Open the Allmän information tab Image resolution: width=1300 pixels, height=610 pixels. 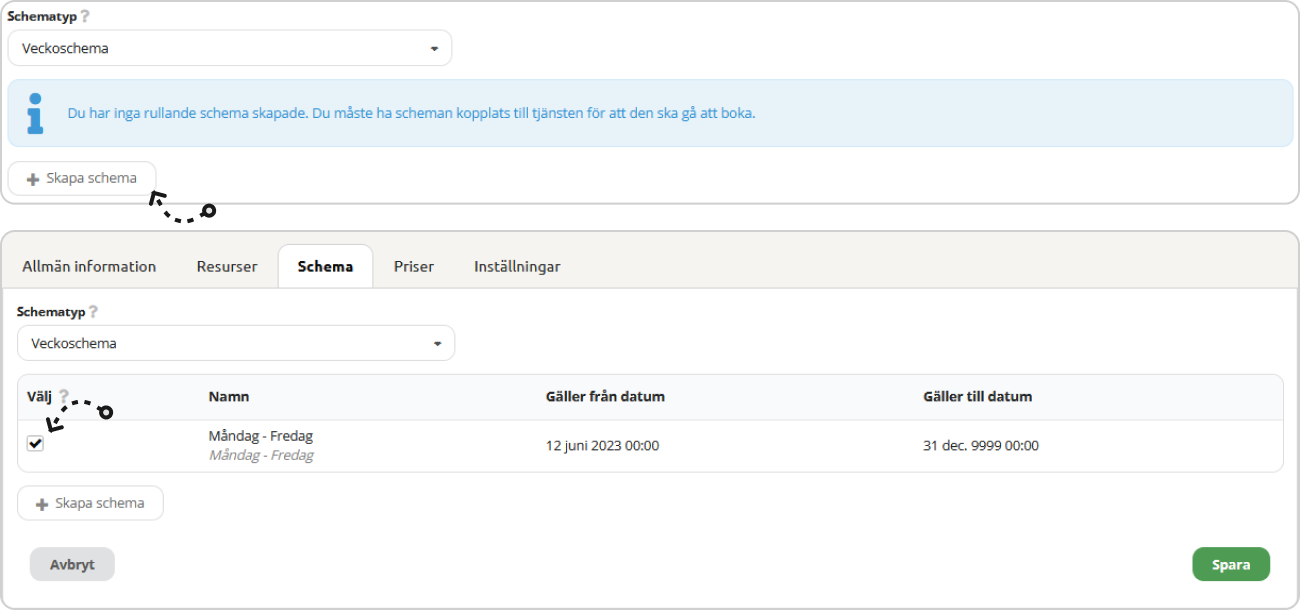(x=89, y=267)
